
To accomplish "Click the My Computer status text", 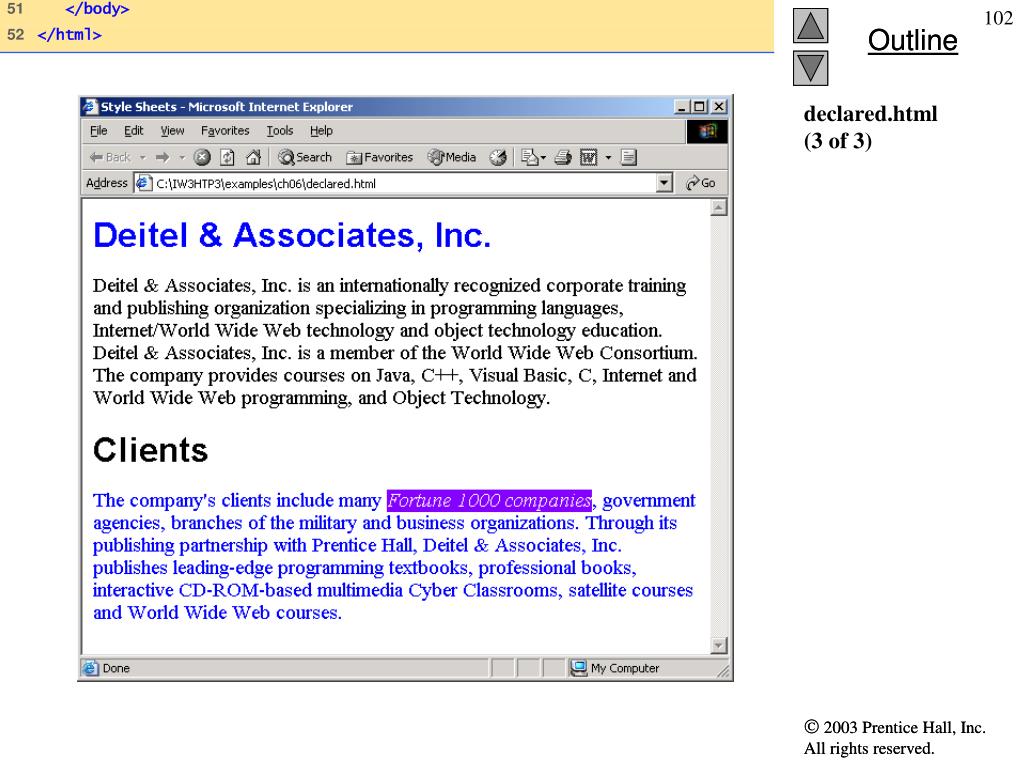I will (x=625, y=668).
